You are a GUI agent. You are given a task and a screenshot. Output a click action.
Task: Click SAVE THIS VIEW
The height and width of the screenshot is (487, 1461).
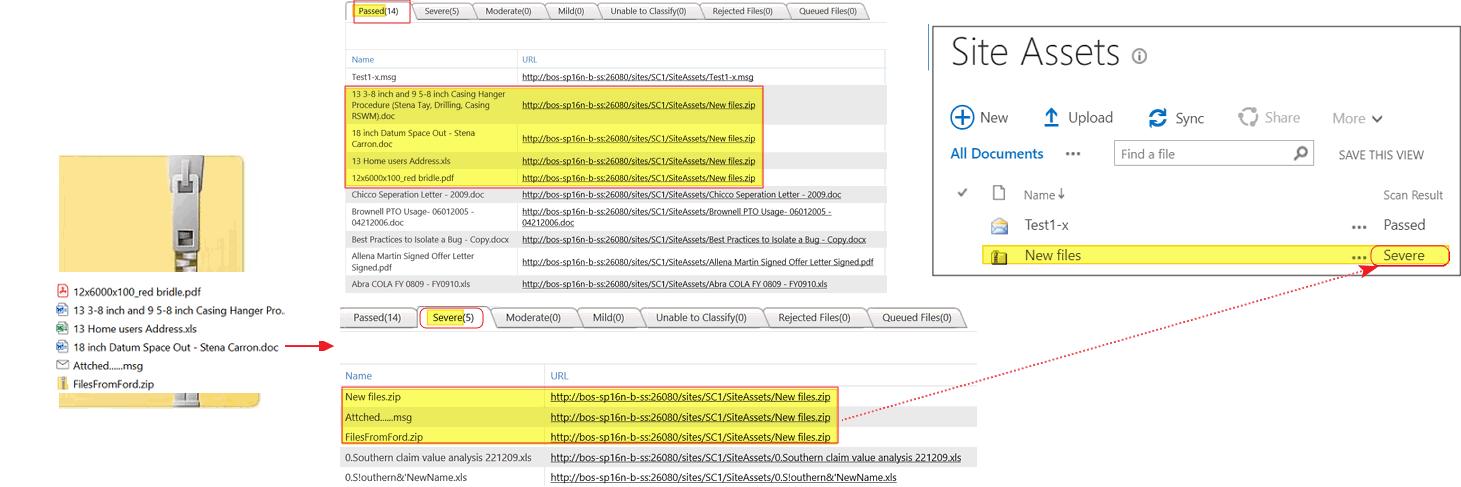1381,155
